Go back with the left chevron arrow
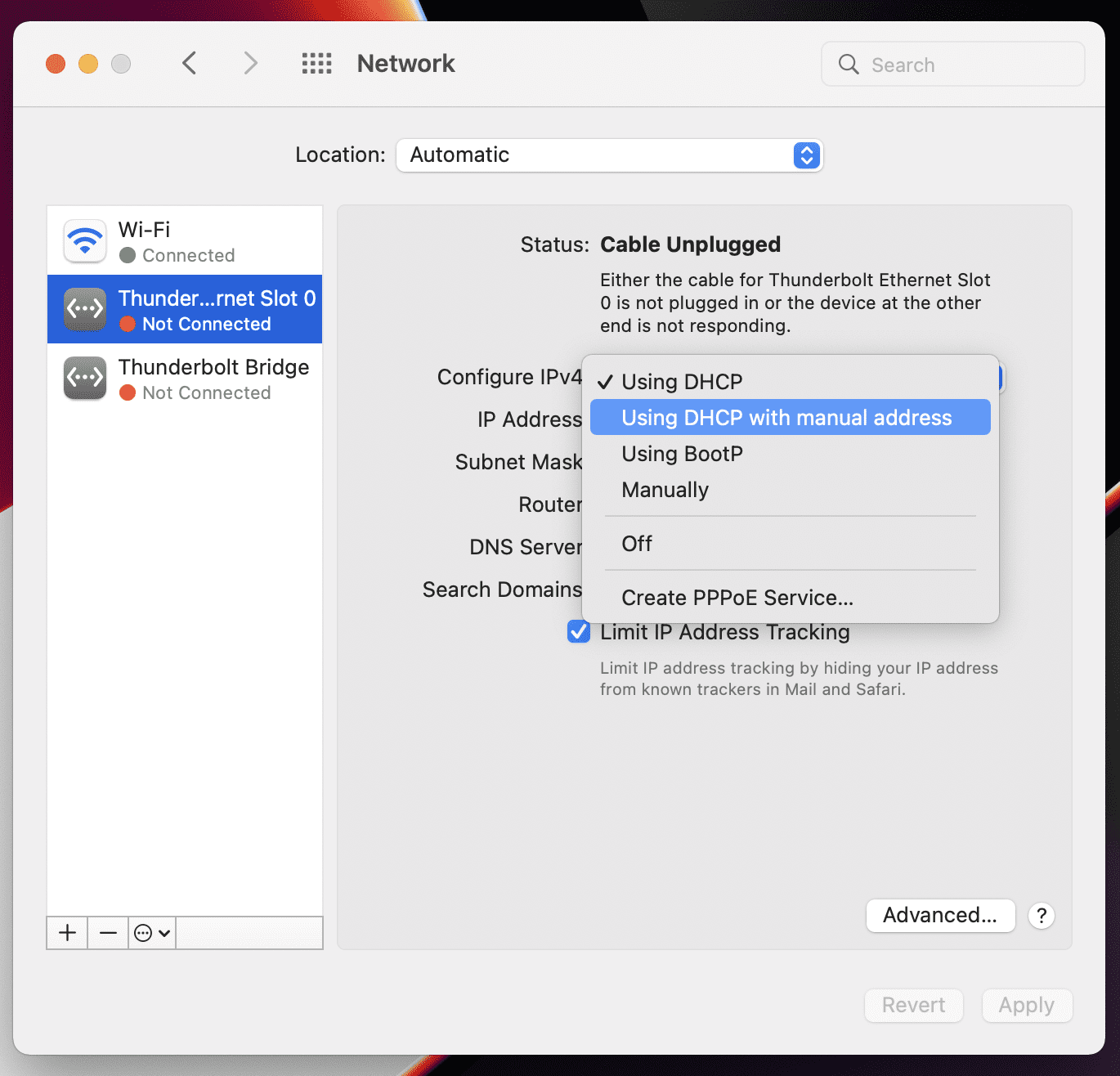Viewport: 1120px width, 1076px height. pyautogui.click(x=190, y=63)
